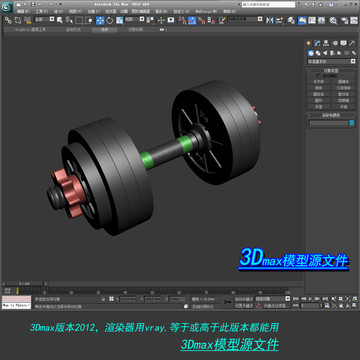The image size is (360, 360).
Task: Select the Shapes category icon
Action: (x=318, y=53)
